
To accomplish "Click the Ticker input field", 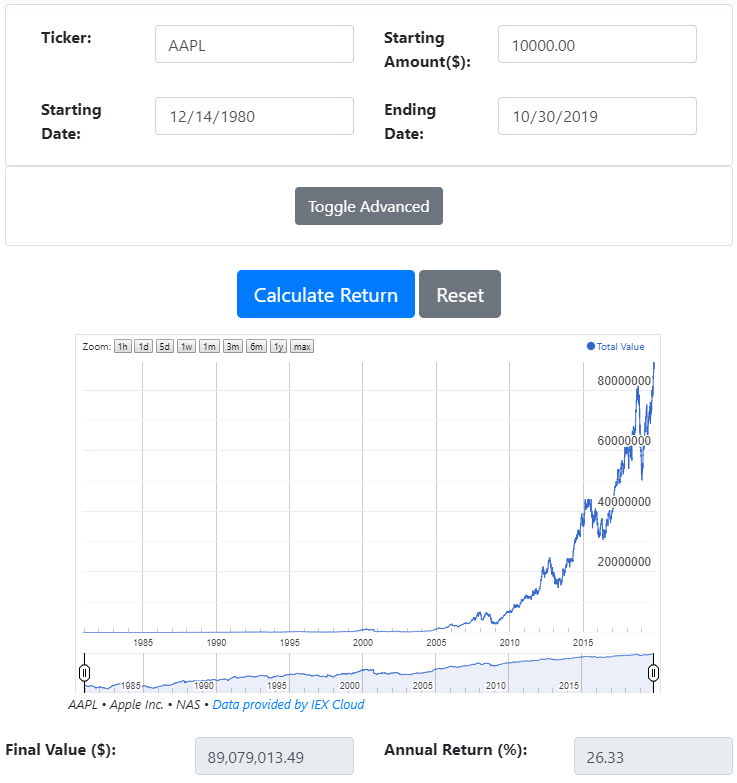I will click(x=254, y=44).
